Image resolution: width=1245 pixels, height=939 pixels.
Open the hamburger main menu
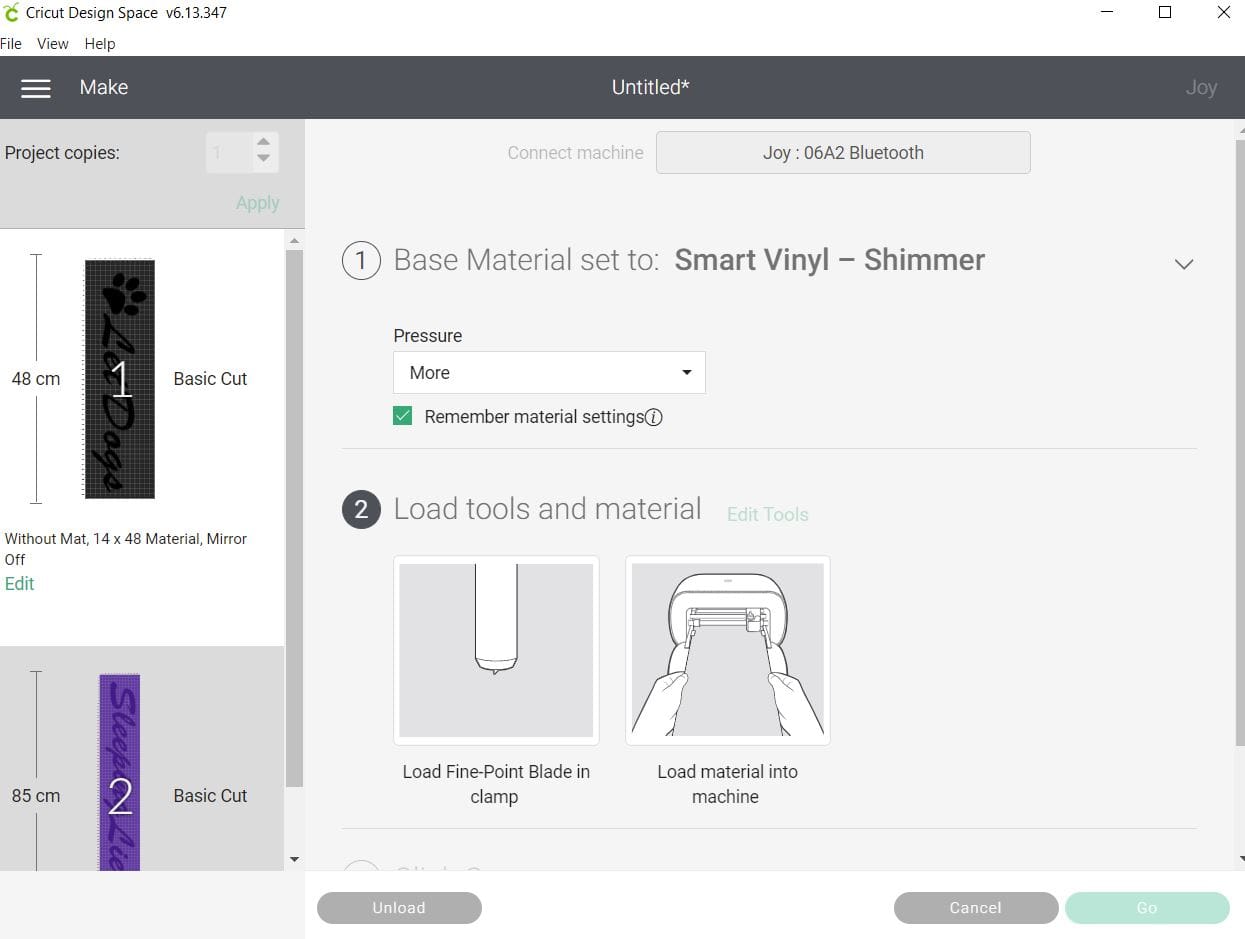(36, 88)
